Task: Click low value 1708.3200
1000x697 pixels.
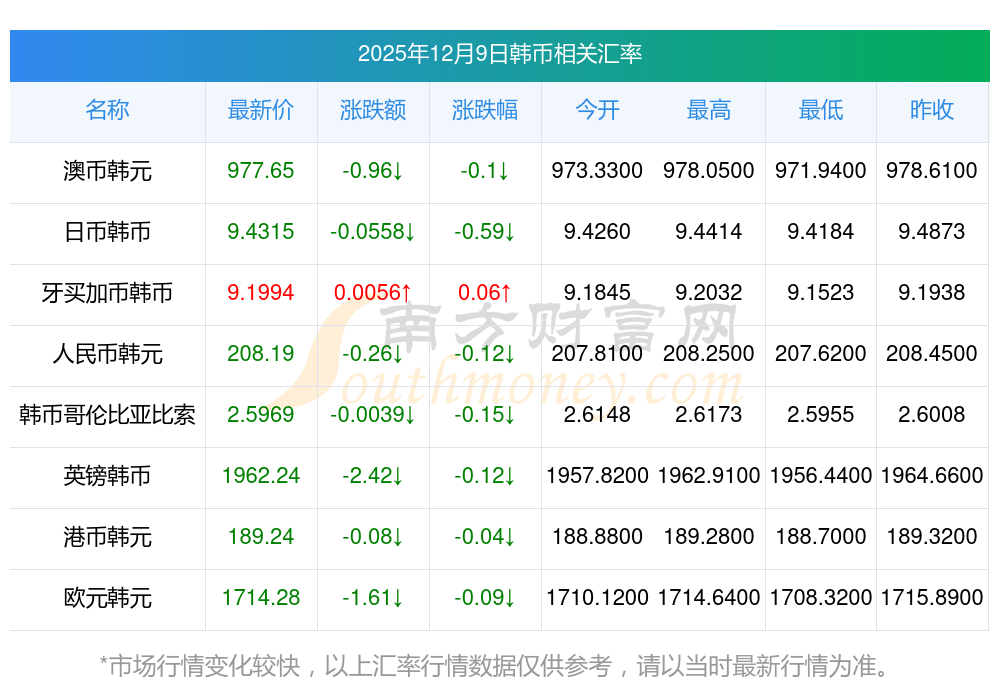Action: pos(821,598)
